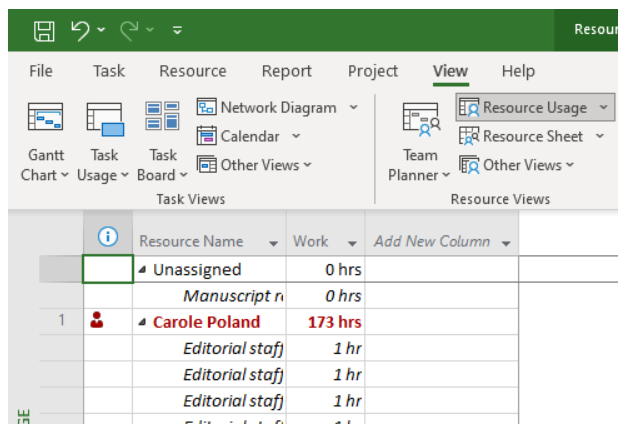Viewport: 639px width, 439px height.
Task: Click the selected empty indicator cell for Unassigned
Action: coord(108,269)
